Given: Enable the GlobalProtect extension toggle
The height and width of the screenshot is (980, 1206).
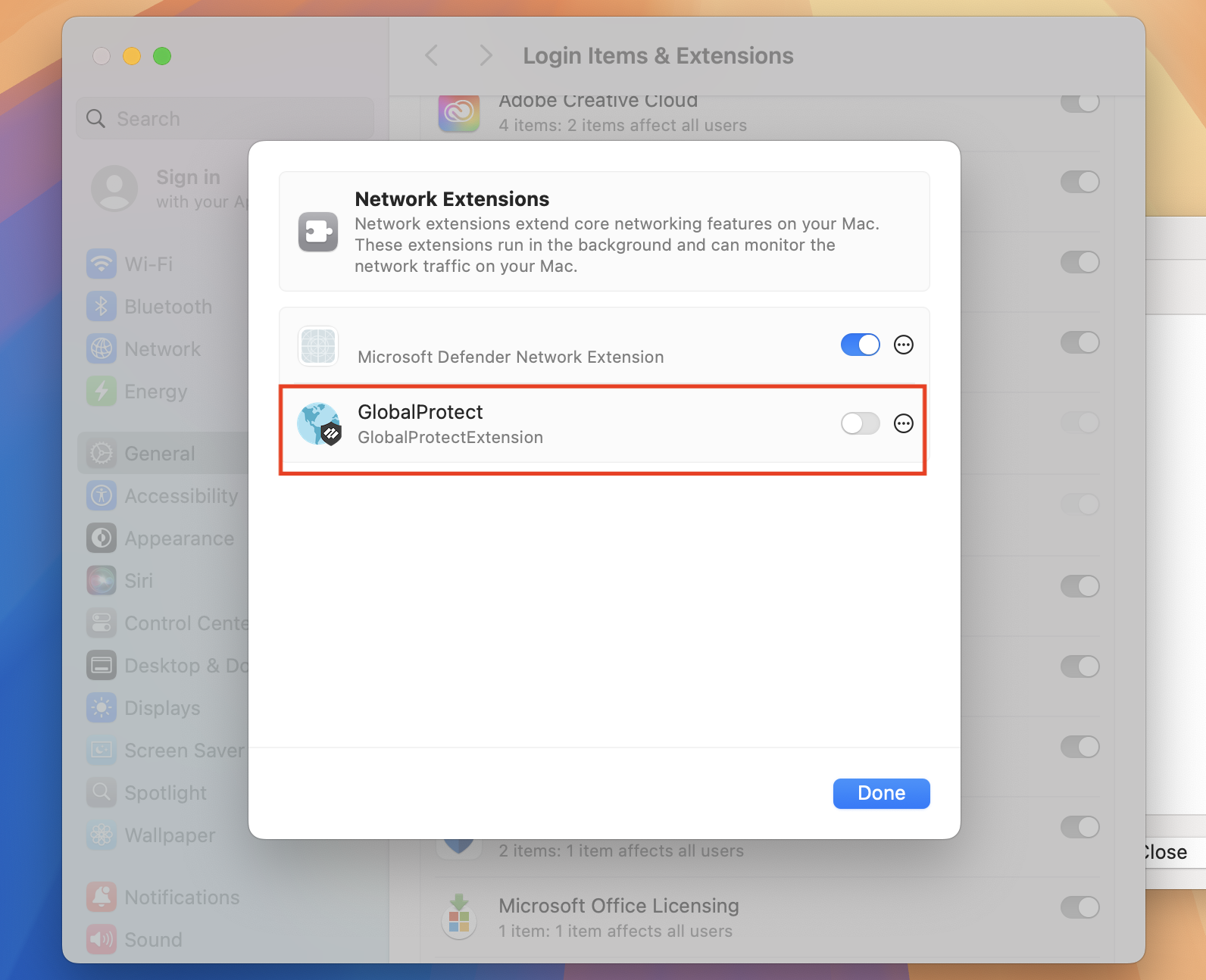Looking at the screenshot, I should point(860,423).
